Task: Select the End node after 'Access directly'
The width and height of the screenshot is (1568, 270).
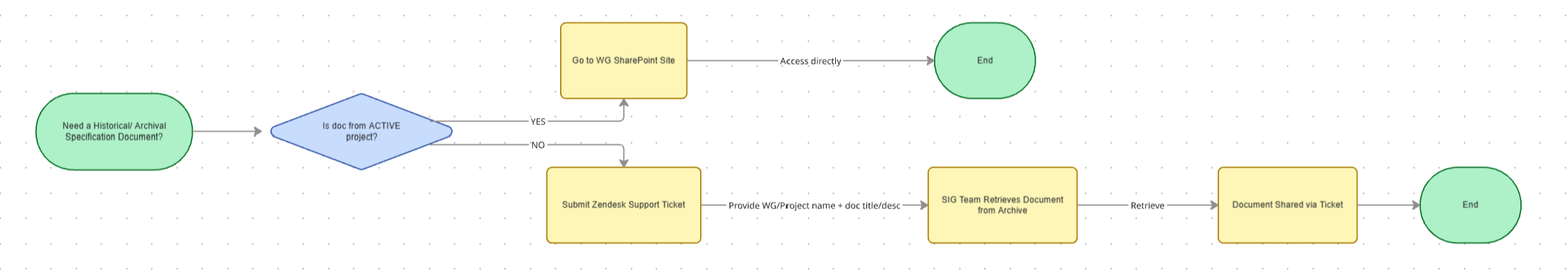Action: [x=984, y=60]
